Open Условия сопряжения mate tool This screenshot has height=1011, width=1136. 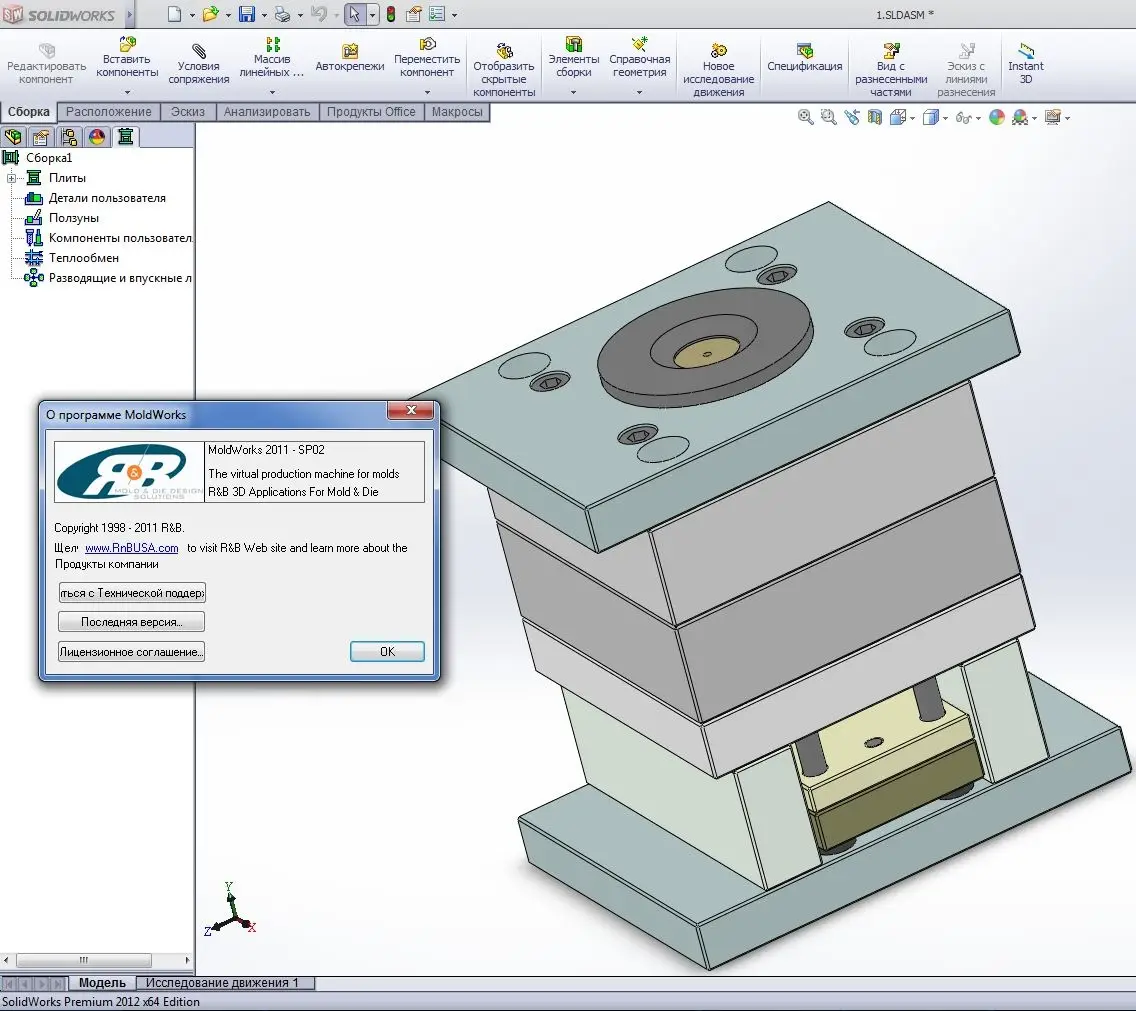[x=199, y=64]
